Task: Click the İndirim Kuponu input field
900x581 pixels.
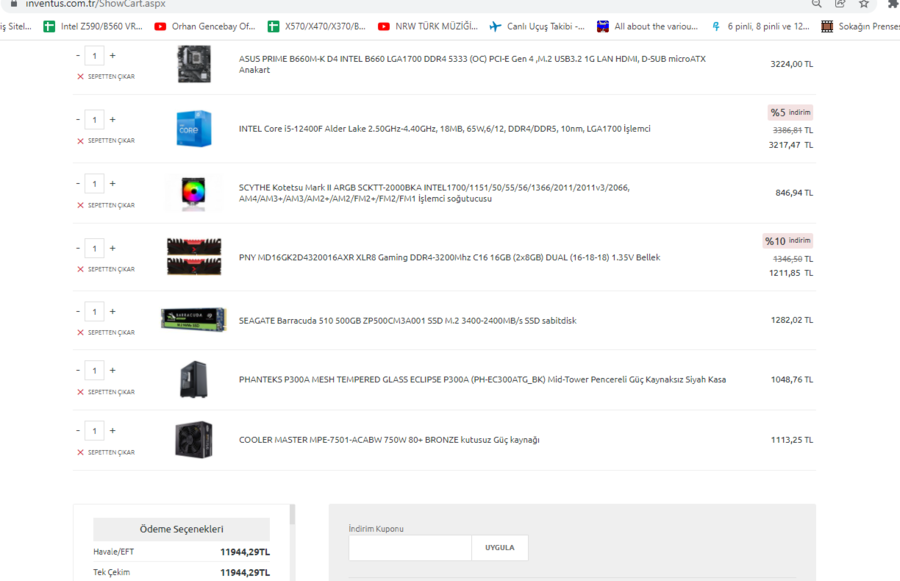Action: point(410,548)
